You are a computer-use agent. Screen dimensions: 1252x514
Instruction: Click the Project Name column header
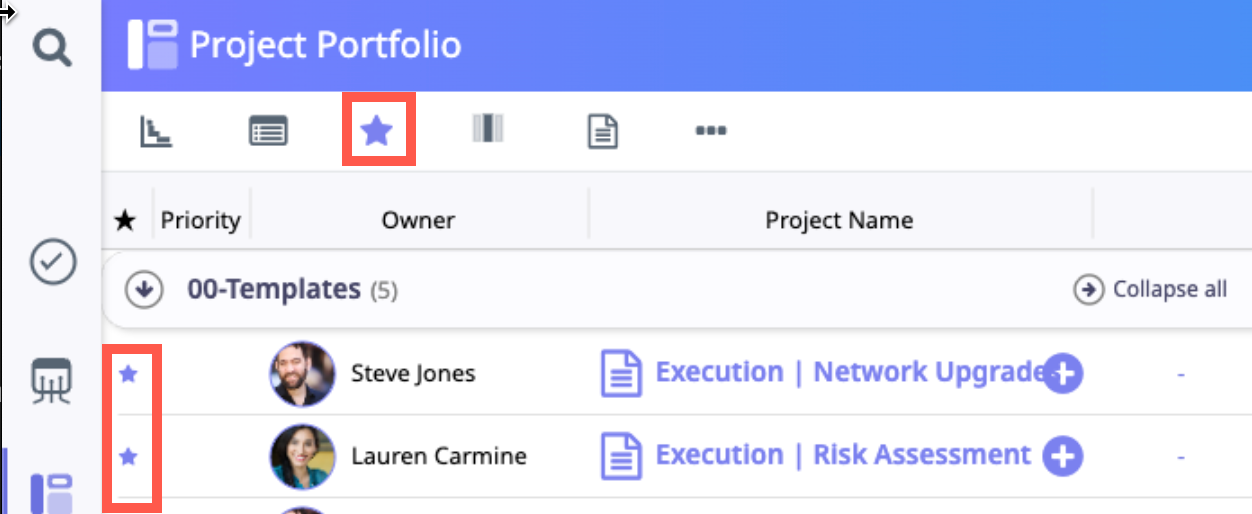839,220
